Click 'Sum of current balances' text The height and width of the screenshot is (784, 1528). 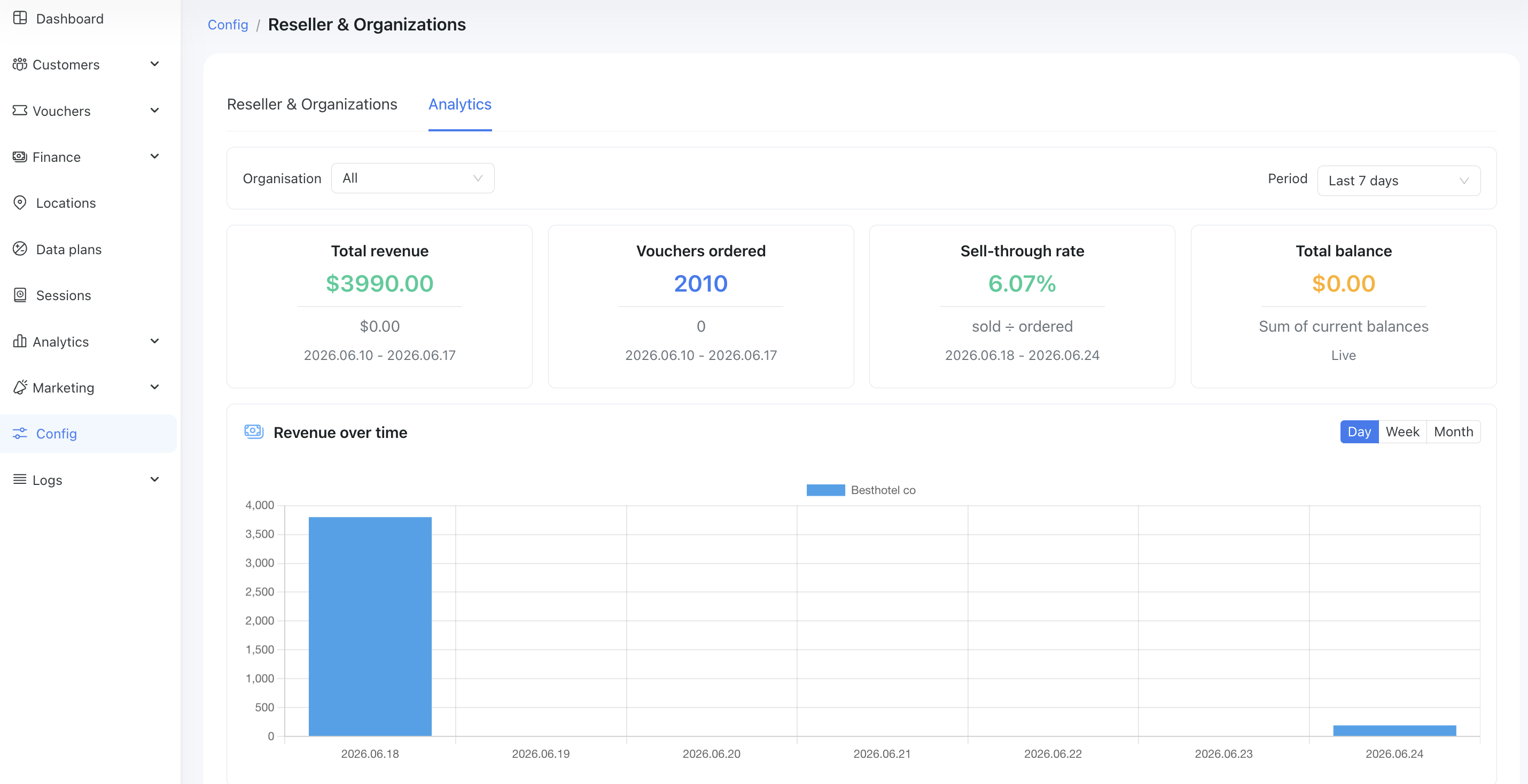tap(1344, 326)
